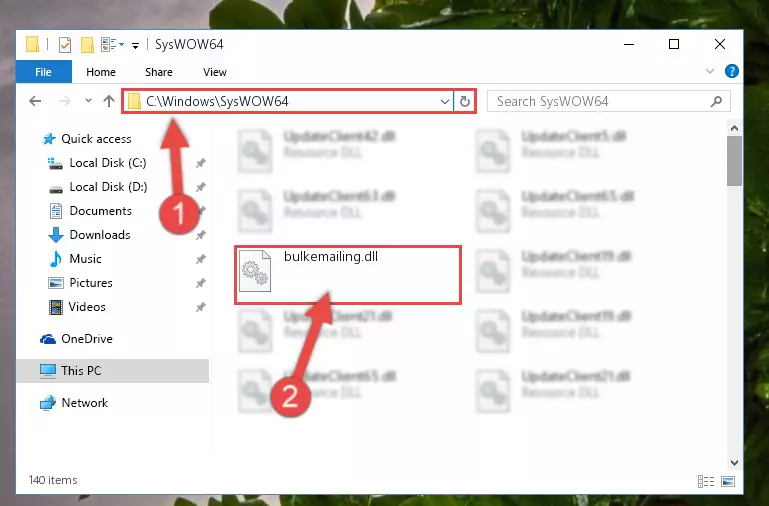Expand the ribbon with the chevron
The height and width of the screenshot is (506, 769).
tap(710, 71)
